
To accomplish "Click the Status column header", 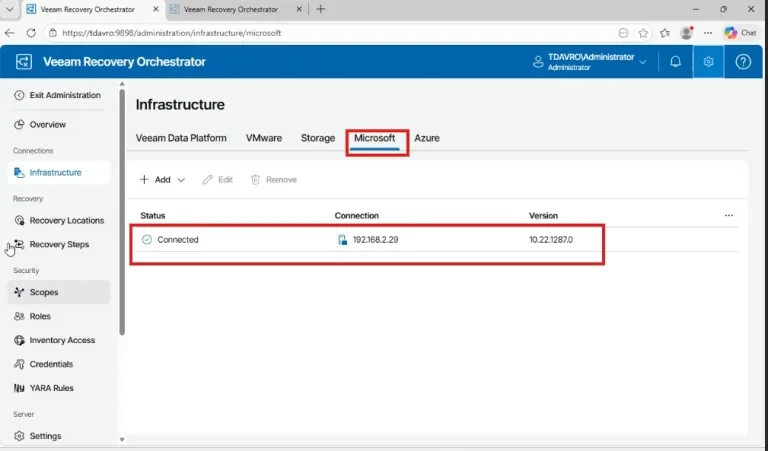I will click(x=153, y=215).
